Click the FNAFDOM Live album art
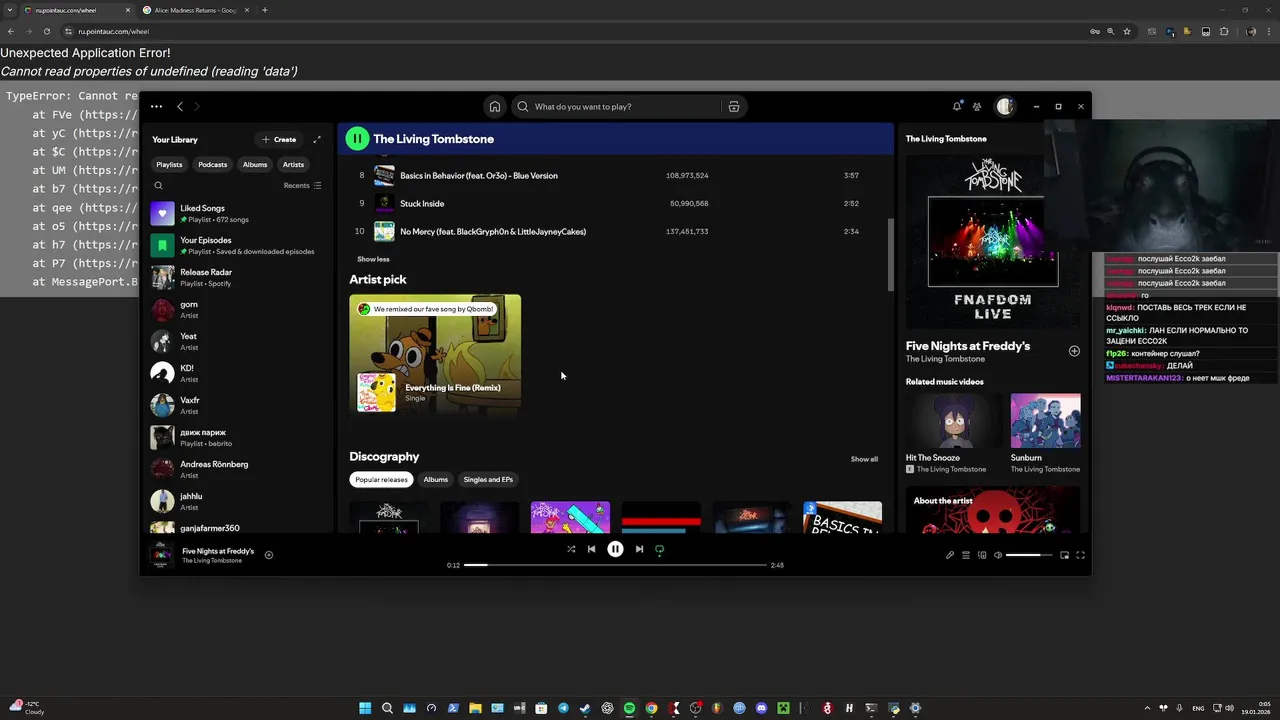Viewport: 1280px width, 720px height. 993,240
